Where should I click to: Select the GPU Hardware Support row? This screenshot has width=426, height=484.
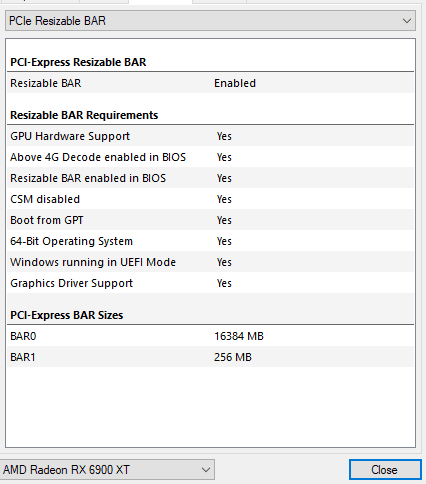click(x=210, y=136)
